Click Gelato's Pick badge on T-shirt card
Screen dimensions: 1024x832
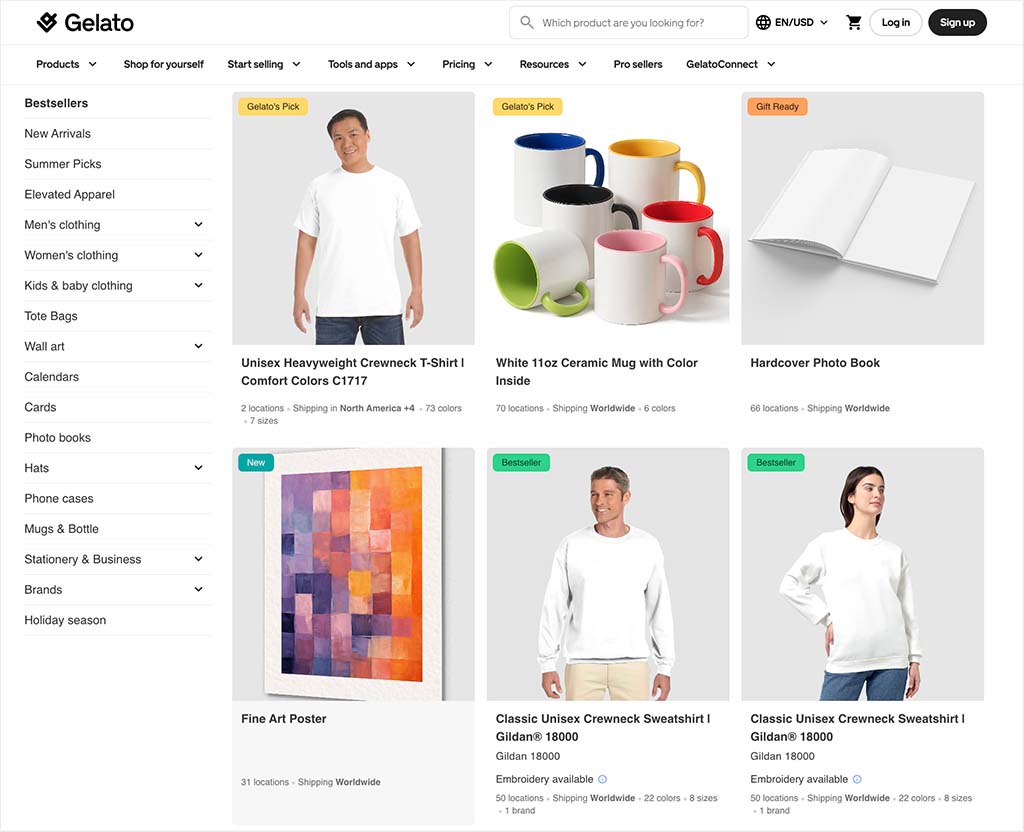coord(273,106)
